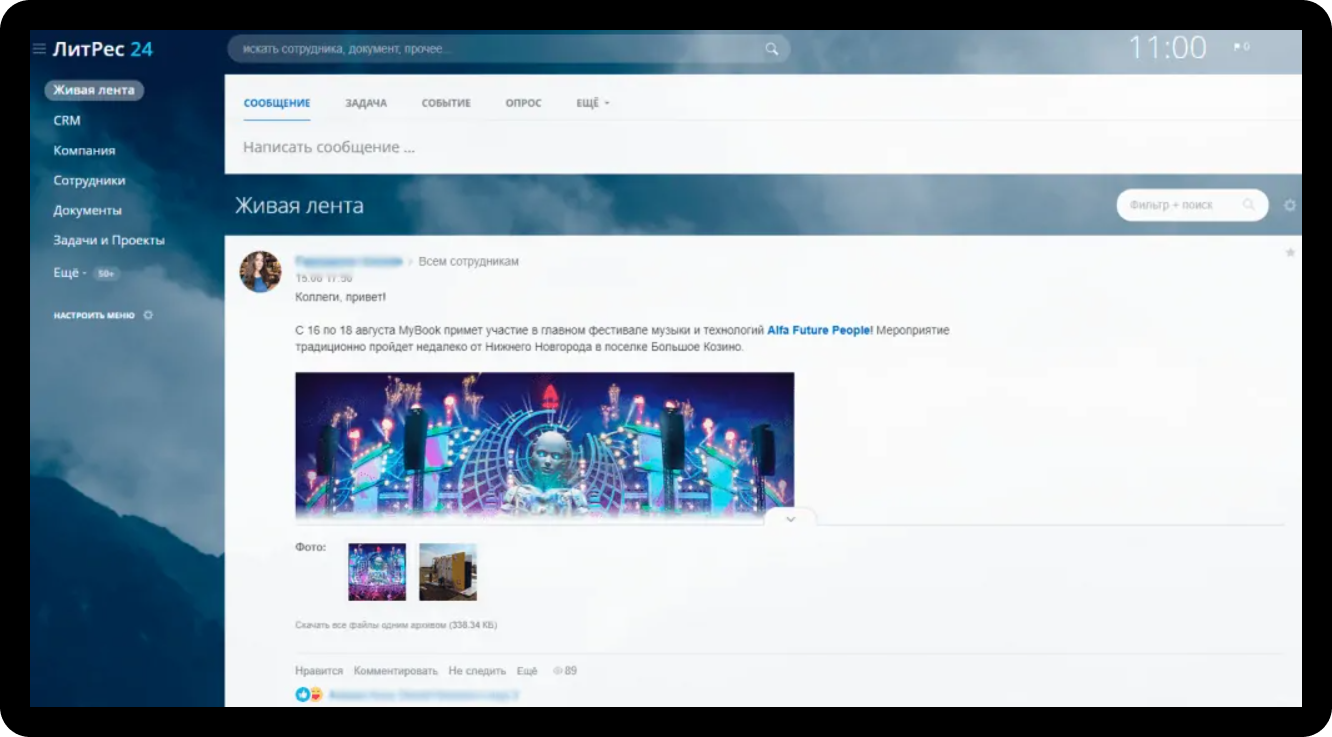
Task: Expand the Ещё item in the left menu
Action: click(x=70, y=273)
